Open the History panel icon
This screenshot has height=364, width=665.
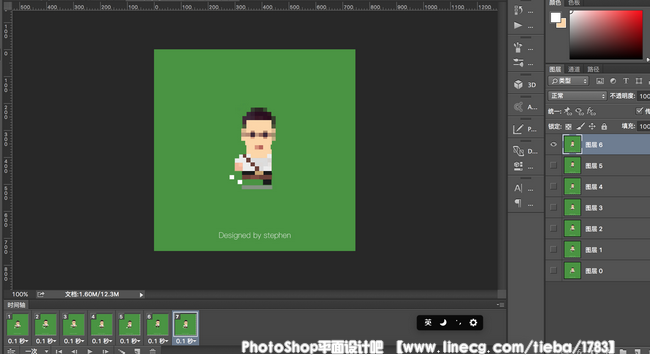(518, 10)
